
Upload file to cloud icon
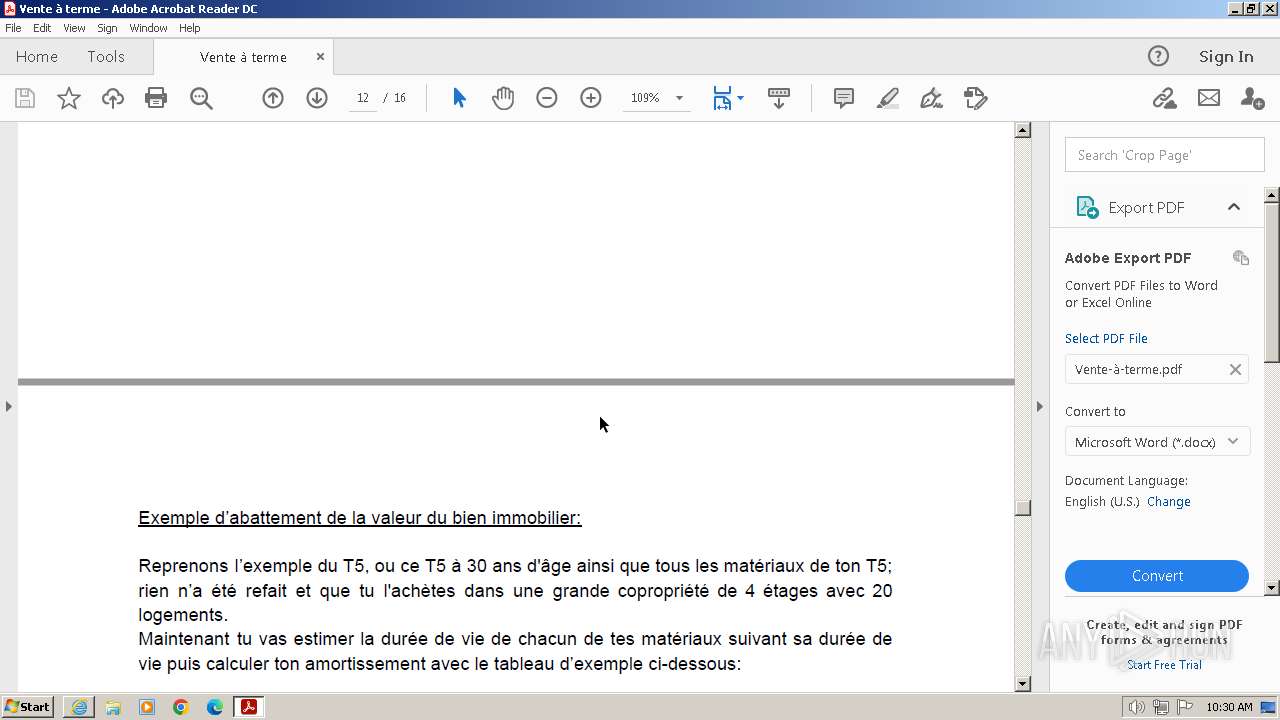(113, 98)
